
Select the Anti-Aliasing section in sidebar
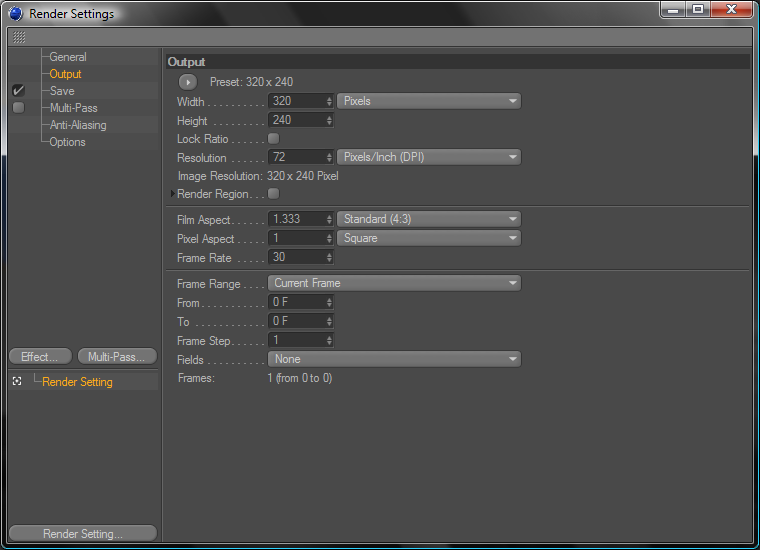(78, 125)
